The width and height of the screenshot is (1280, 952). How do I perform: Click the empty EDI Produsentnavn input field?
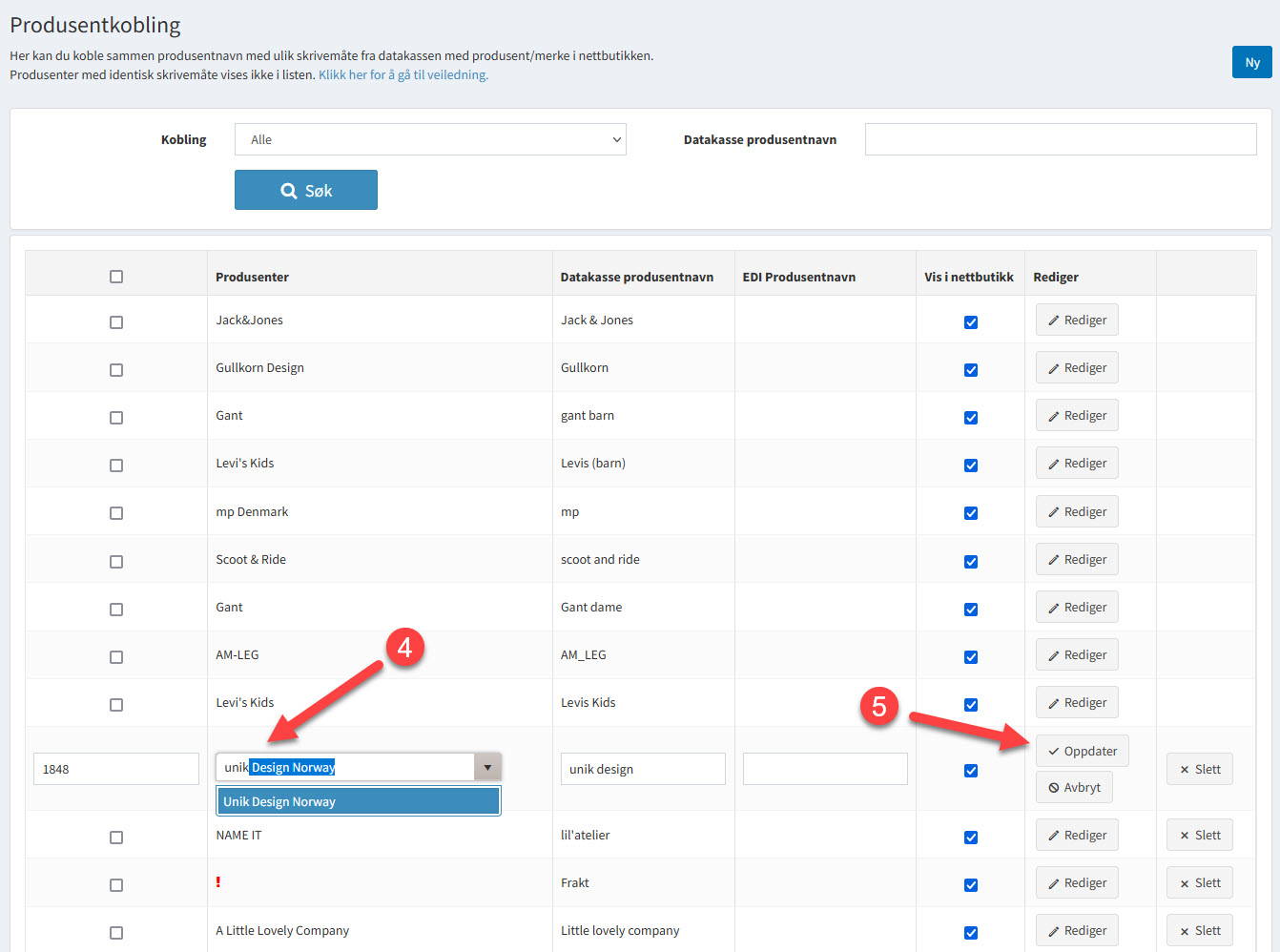coord(824,770)
